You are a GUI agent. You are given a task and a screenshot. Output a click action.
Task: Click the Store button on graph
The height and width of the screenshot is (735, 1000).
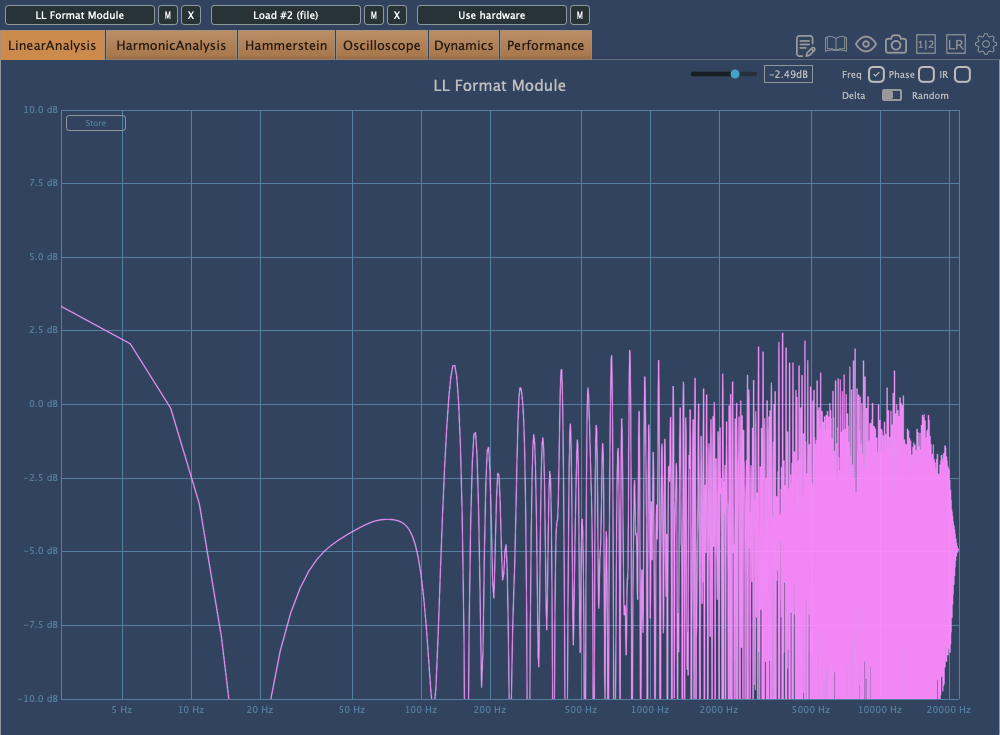click(x=96, y=123)
